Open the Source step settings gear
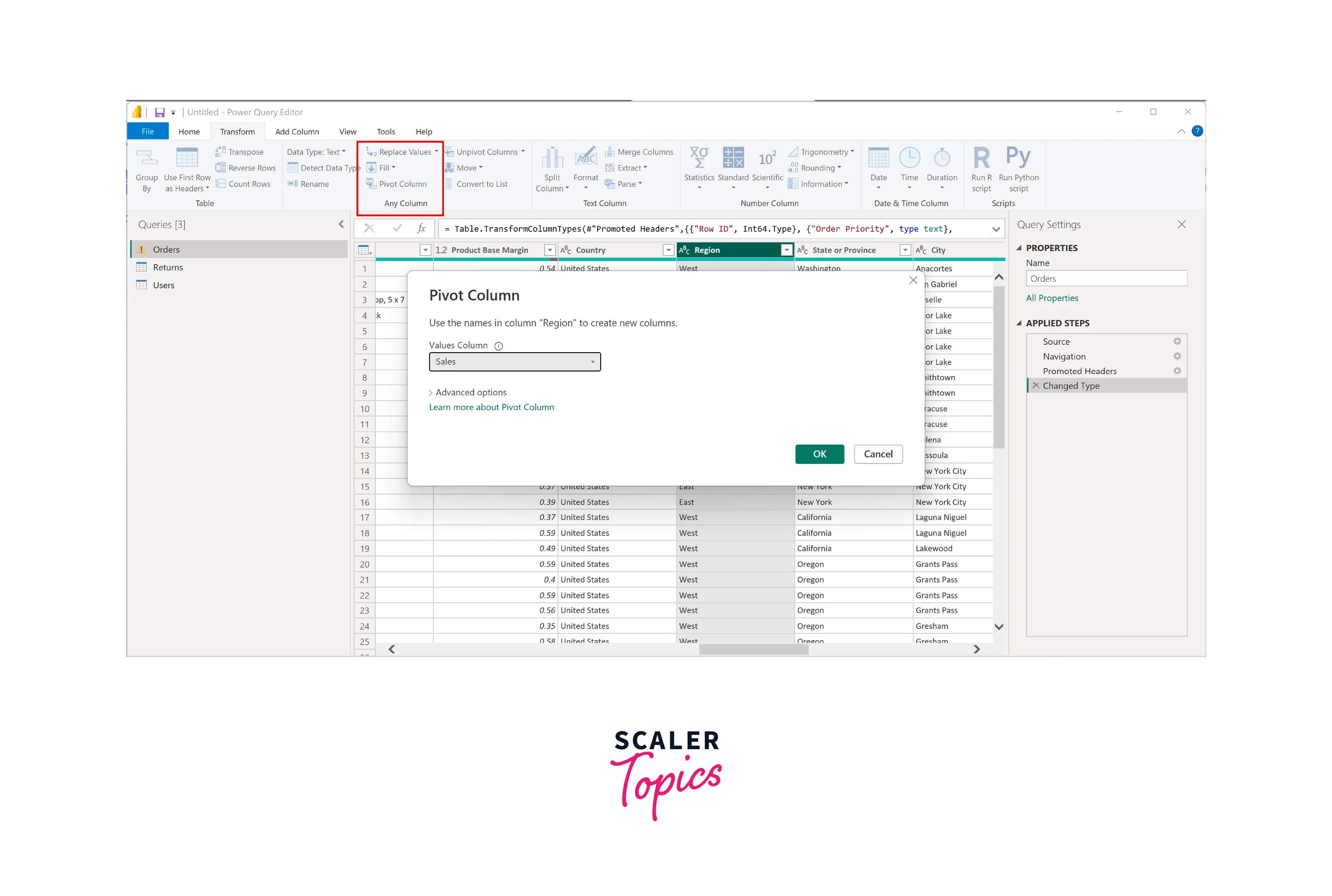The height and width of the screenshot is (896, 1332). (1176, 341)
